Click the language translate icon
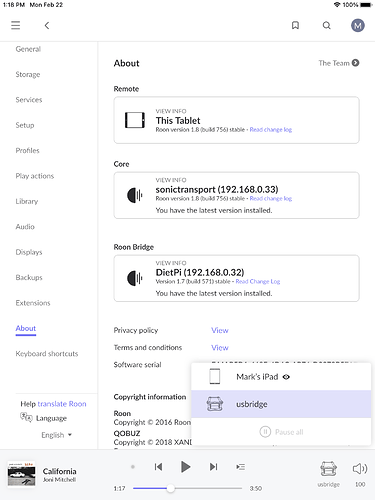Viewport: 375px width, 500px height. [26, 417]
